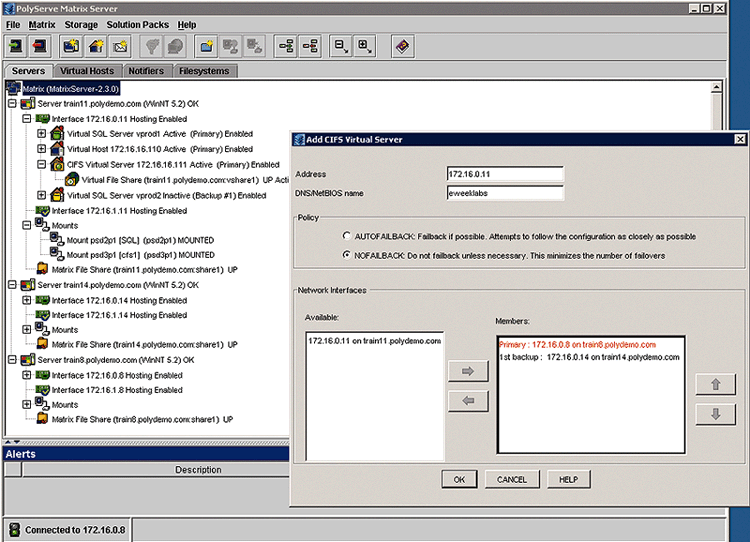The height and width of the screenshot is (542, 750).
Task: Open the Help menu
Action: 187,25
